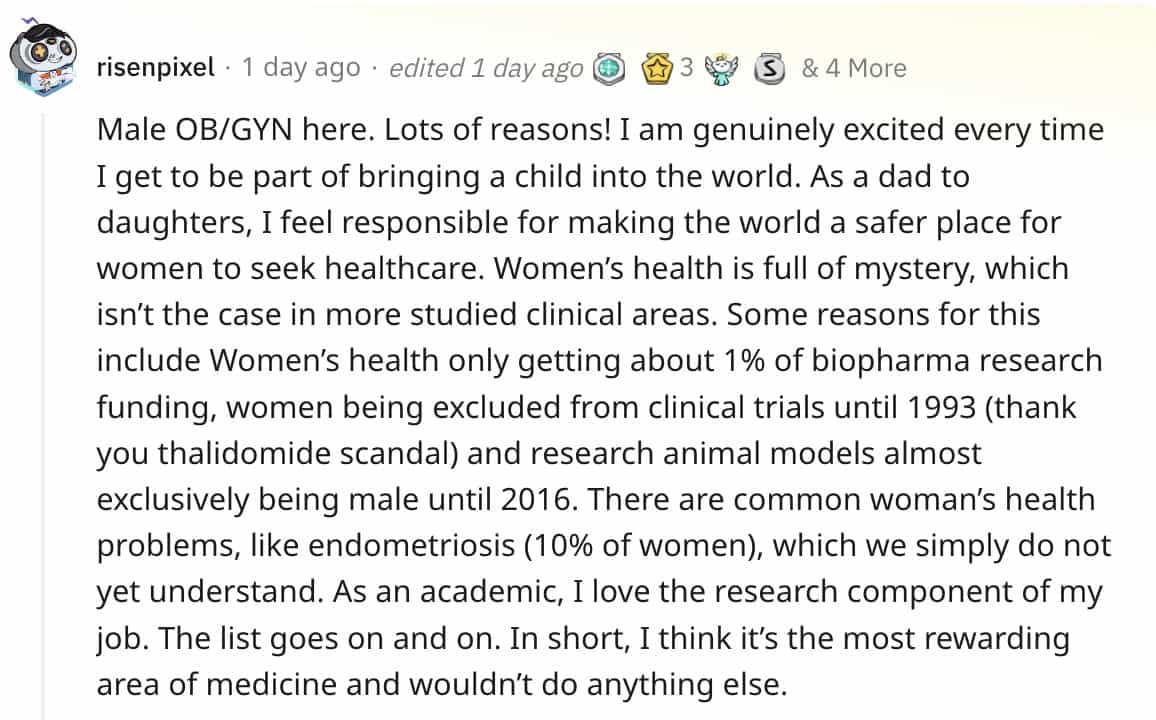Expand the '& 4 More' awards list
Screen dimensions: 1156x720
click(853, 68)
